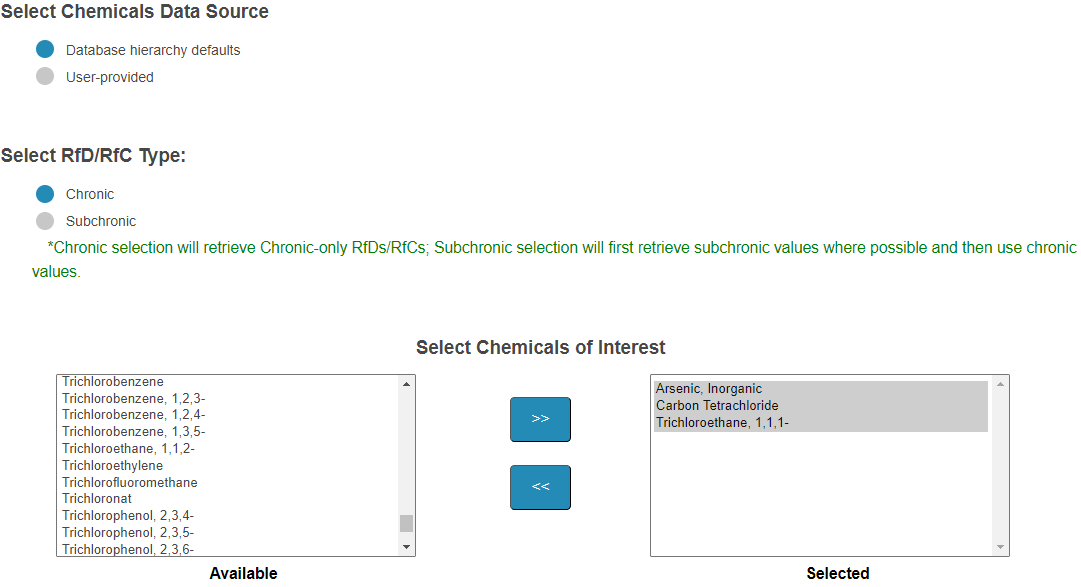1081x587 pixels.
Task: Pick Trichlorophenol, 2,3,4- from Available list
Action: (128, 515)
